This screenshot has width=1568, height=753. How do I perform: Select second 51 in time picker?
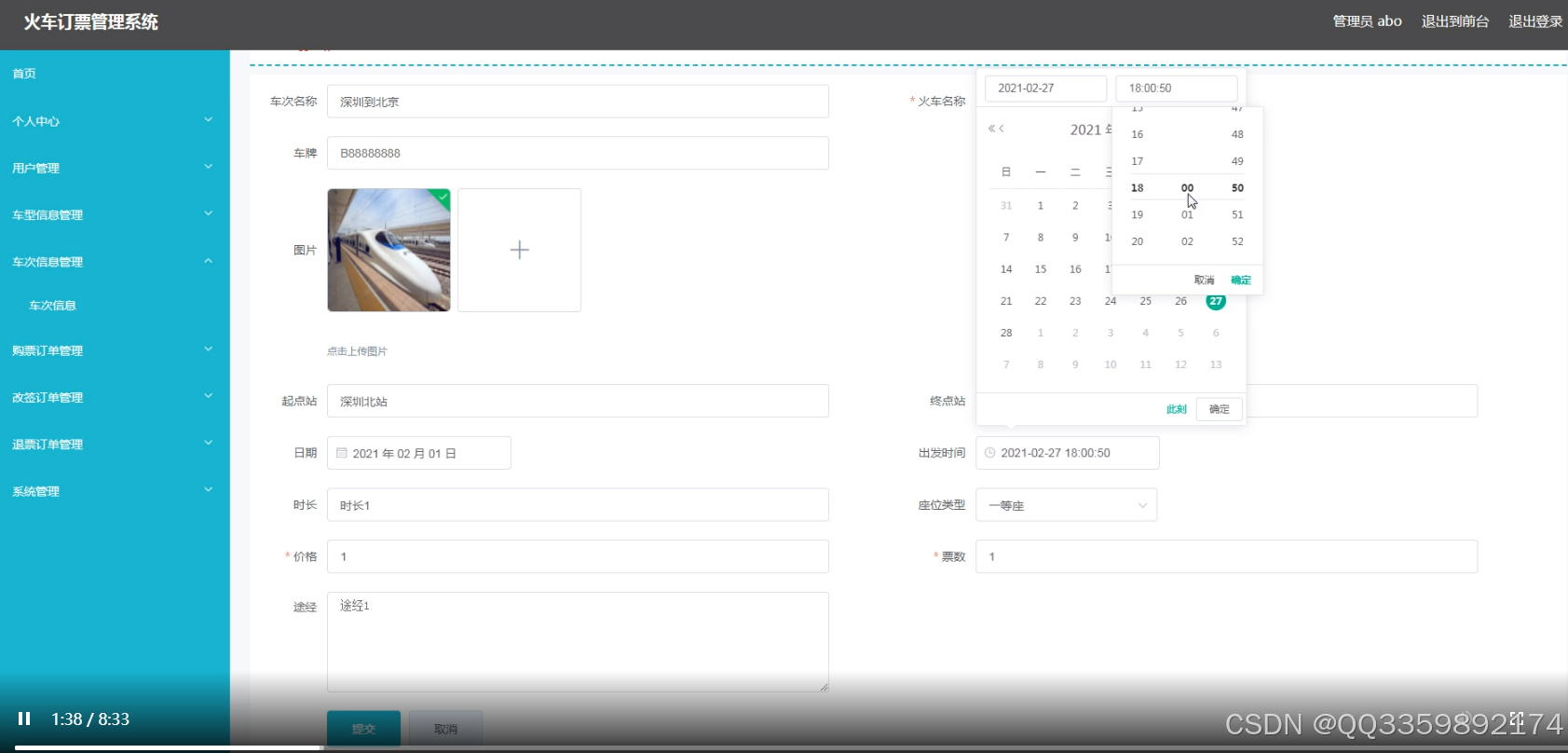(x=1237, y=214)
